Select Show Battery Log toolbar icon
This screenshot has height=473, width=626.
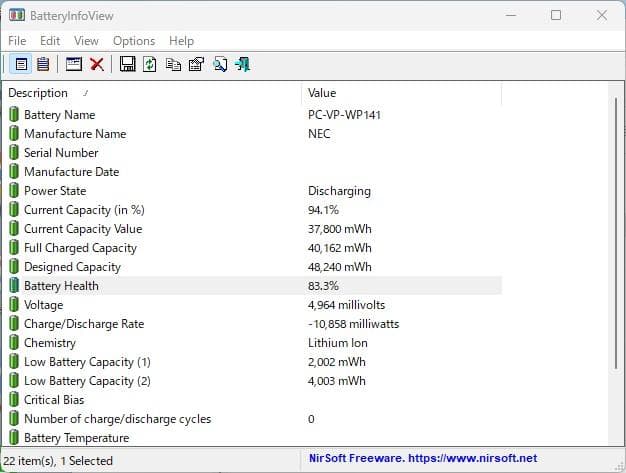[x=43, y=64]
